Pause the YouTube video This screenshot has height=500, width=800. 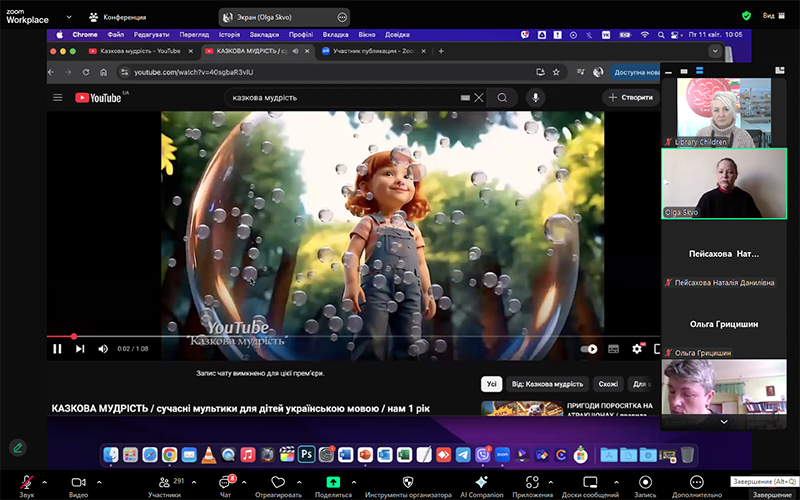[x=57, y=349]
